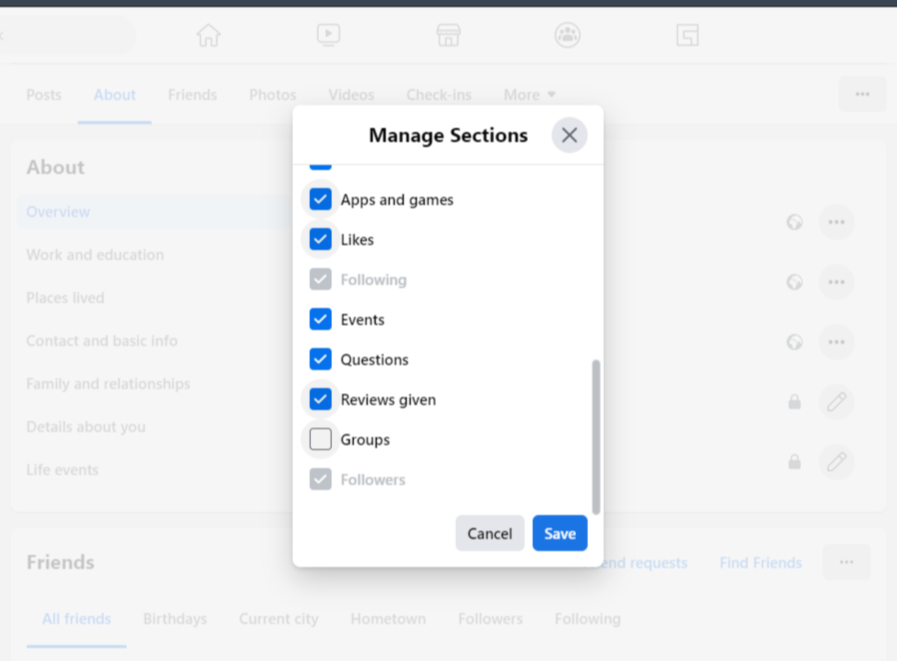Viewport: 897px width, 661px height.
Task: Open the Groups people icon in top bar
Action: (x=567, y=35)
